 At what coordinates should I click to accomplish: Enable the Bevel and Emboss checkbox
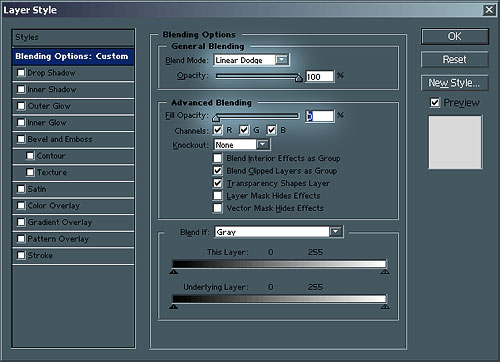(x=21, y=139)
